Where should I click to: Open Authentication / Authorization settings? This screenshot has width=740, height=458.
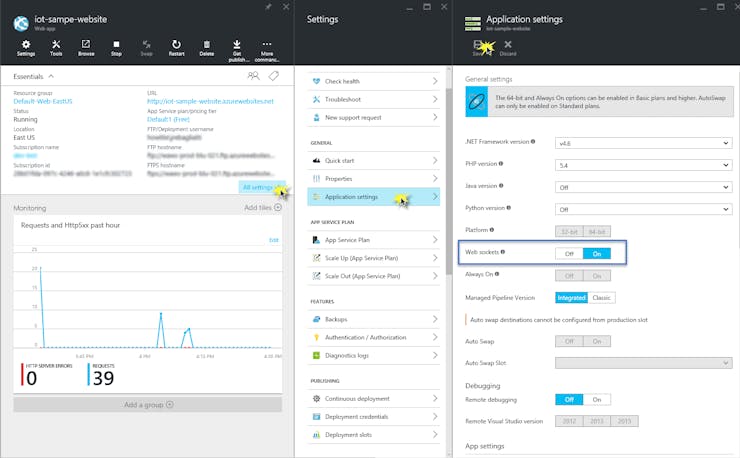373,337
